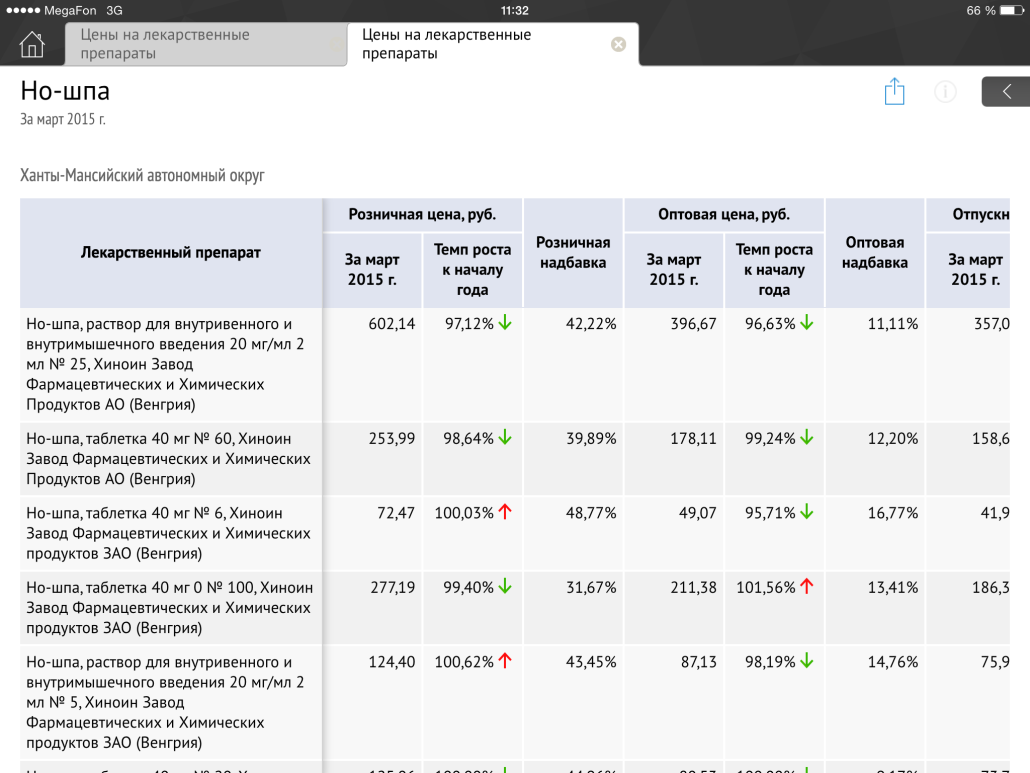Screen dimensions: 1030x773
Task: Go to the home screen icon
Action: (32, 45)
